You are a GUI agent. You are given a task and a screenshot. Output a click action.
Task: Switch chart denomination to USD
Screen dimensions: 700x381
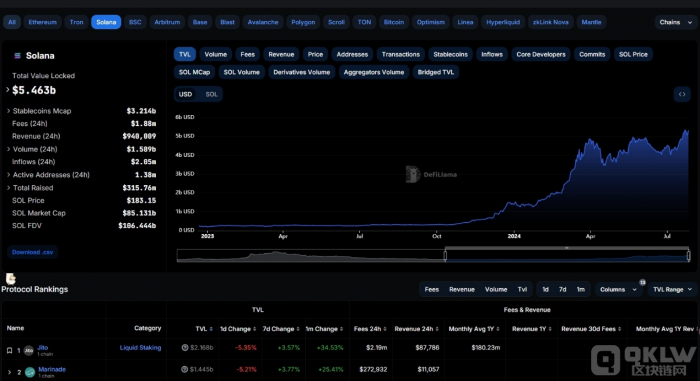coord(185,94)
